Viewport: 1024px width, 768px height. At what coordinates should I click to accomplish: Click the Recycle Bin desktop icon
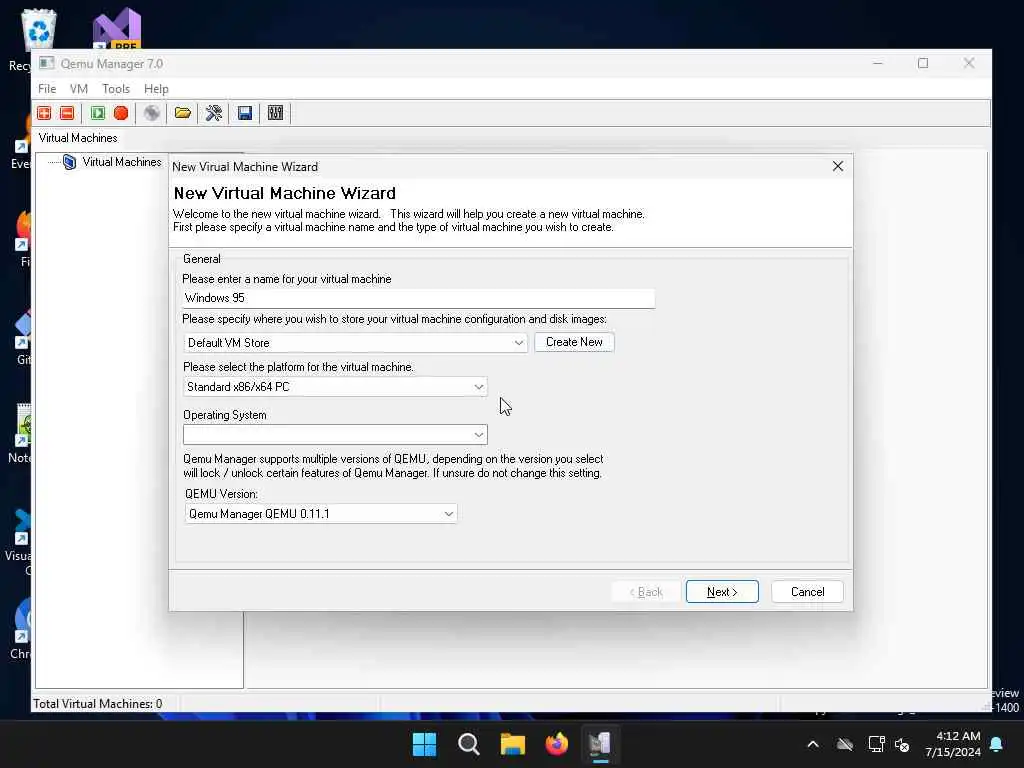(x=39, y=29)
